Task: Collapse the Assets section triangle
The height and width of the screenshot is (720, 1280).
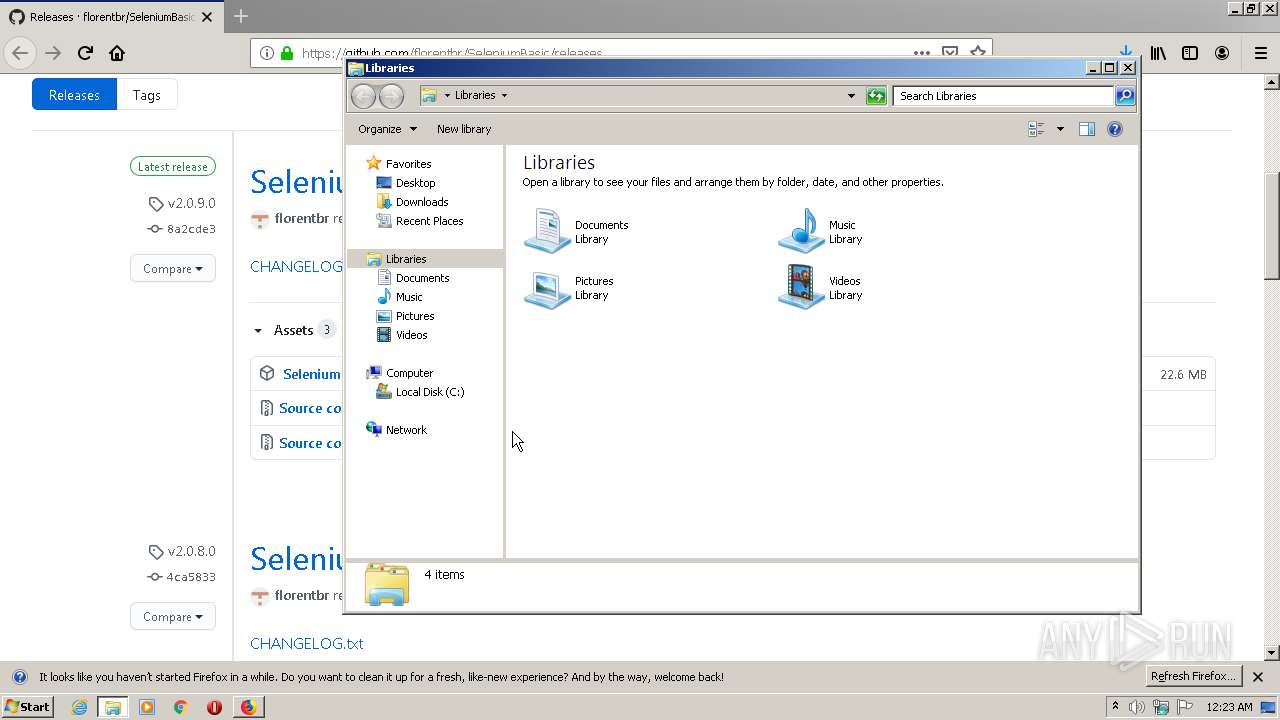Action: point(258,330)
